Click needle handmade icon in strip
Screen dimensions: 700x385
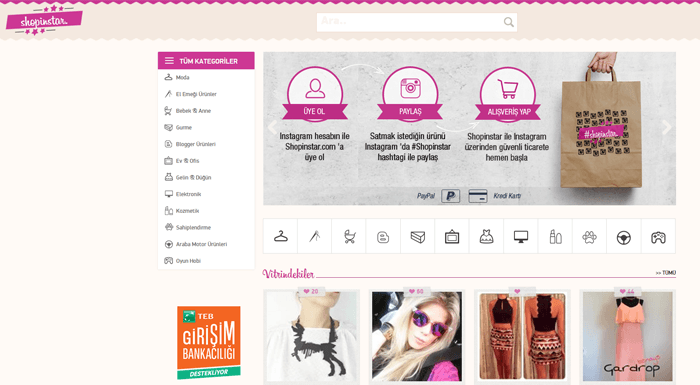click(315, 236)
